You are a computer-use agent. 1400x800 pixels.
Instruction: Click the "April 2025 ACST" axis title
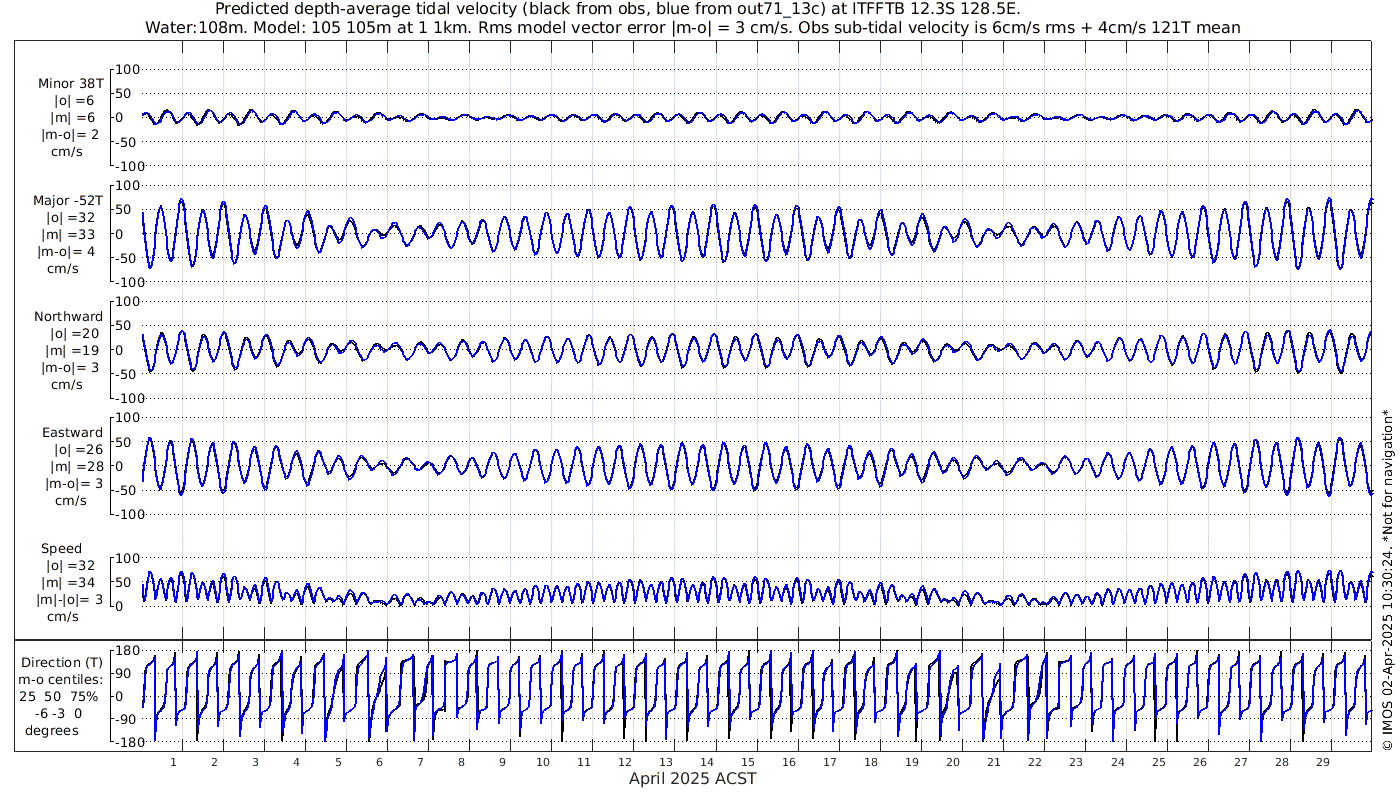(x=693, y=779)
